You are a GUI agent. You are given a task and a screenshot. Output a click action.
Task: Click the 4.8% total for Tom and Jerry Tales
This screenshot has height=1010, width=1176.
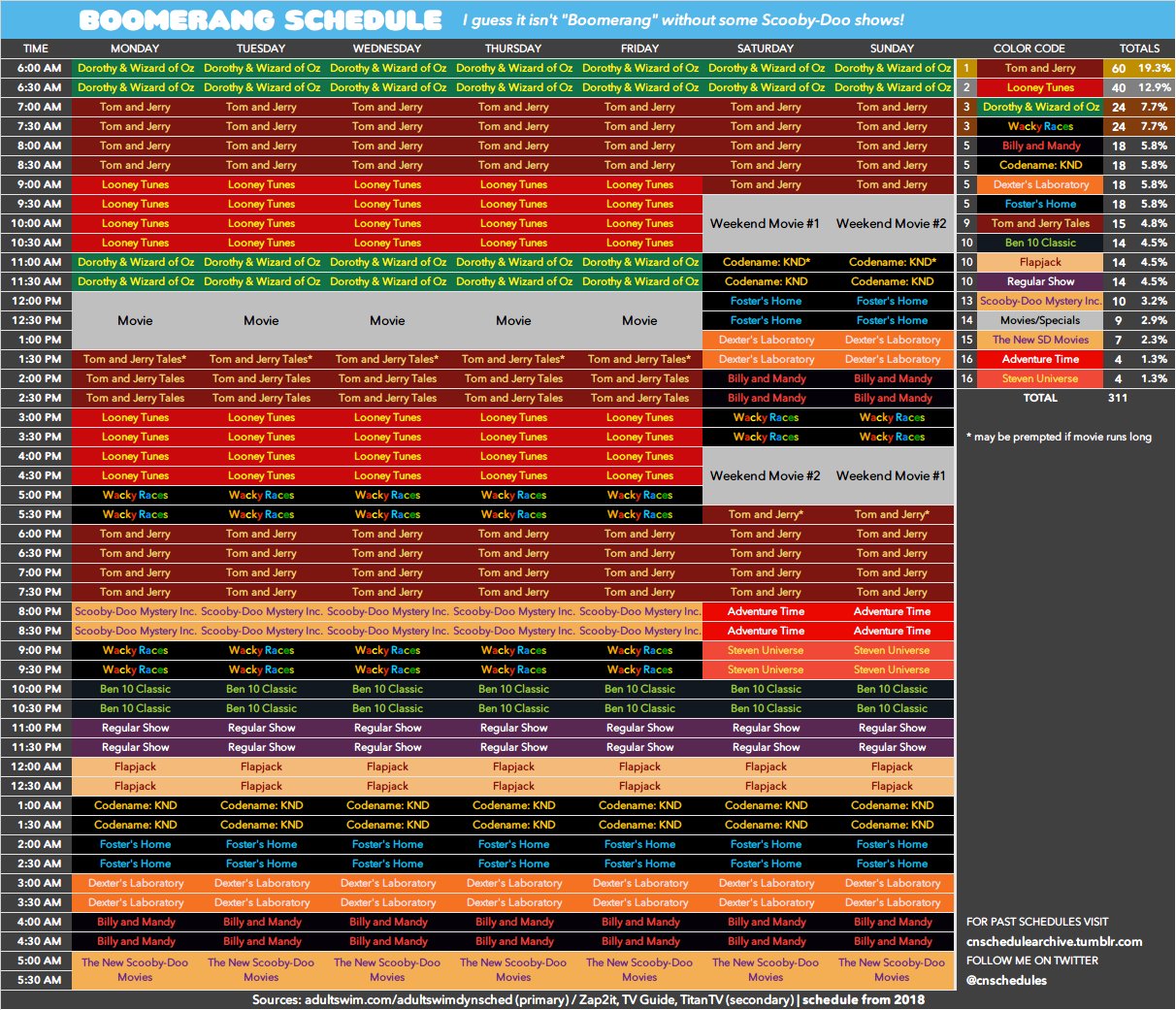[x=1155, y=223]
